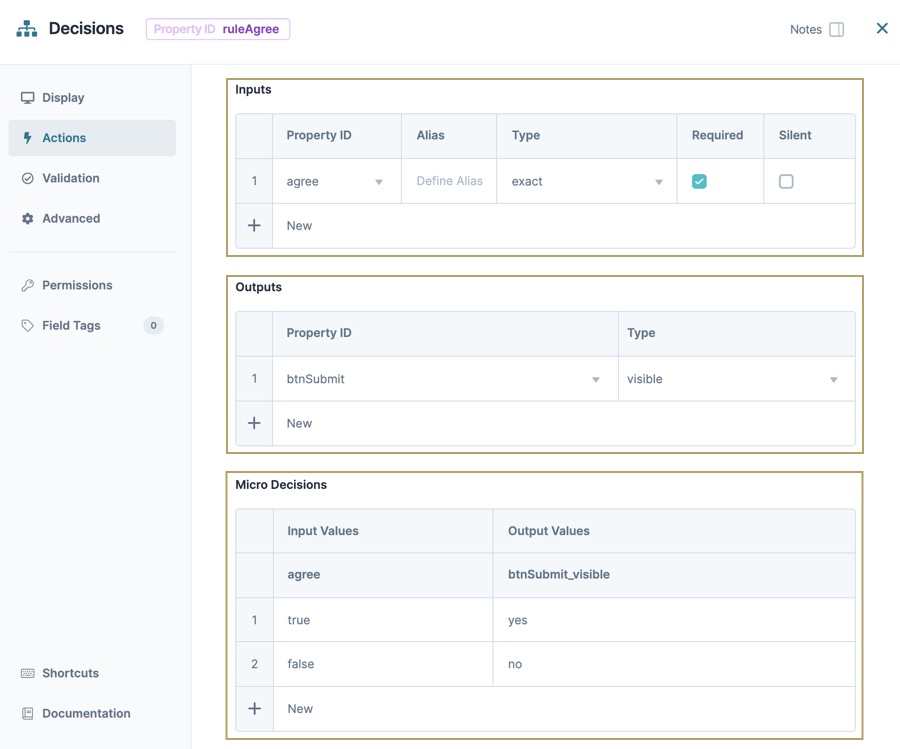Click the Decisions title text

coord(86,28)
